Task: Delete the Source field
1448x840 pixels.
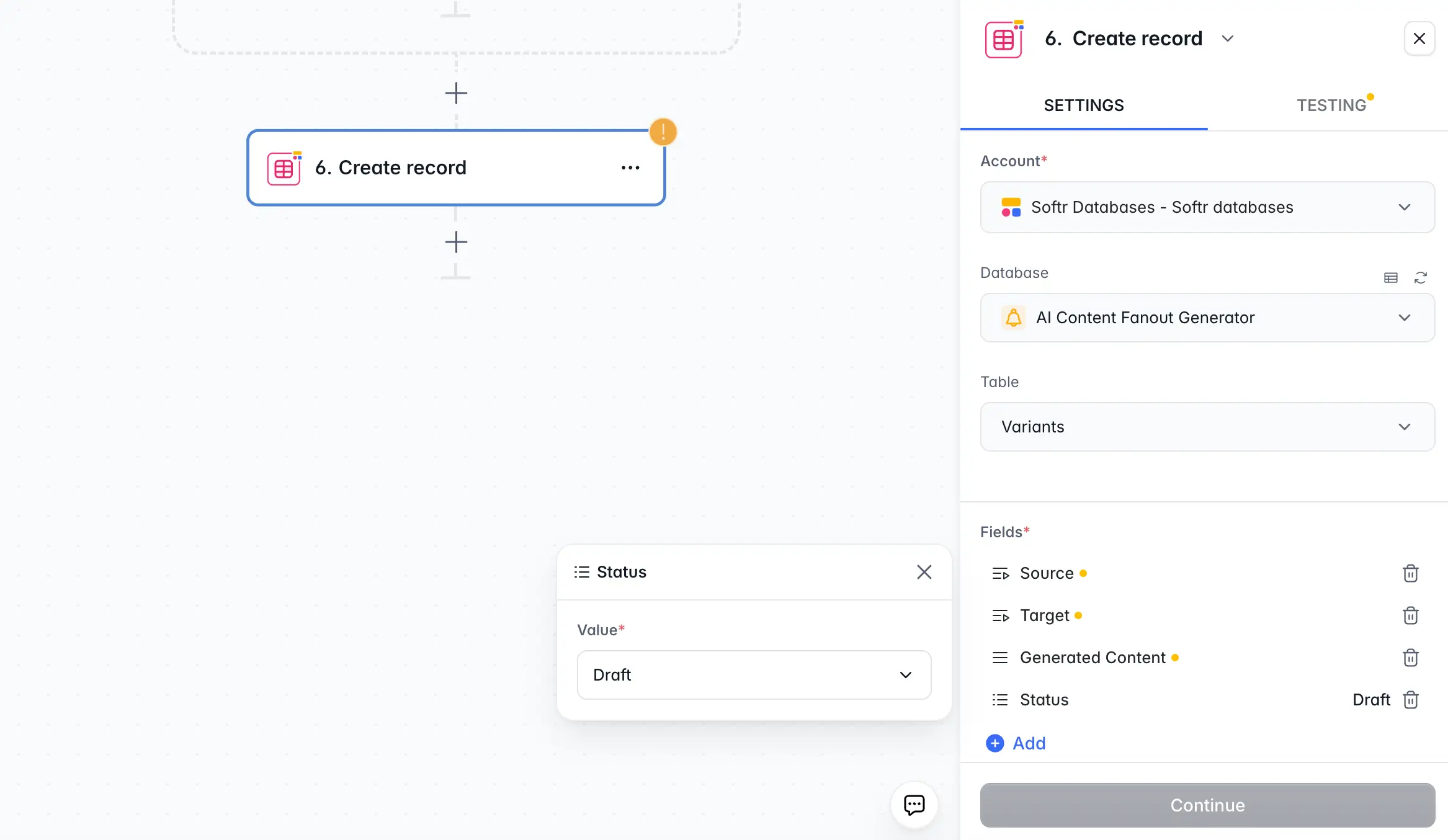Action: coord(1411,573)
